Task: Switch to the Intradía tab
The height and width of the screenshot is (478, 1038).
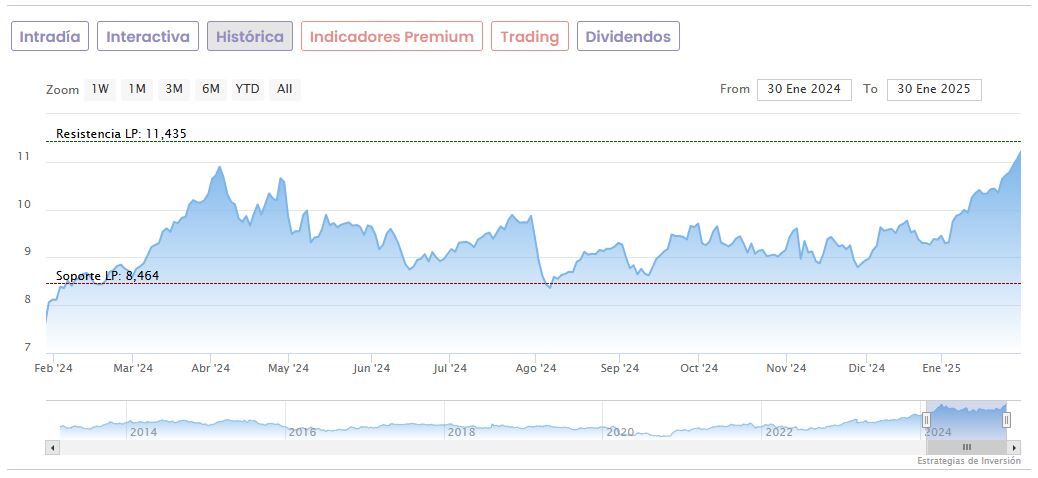Action: 50,37
